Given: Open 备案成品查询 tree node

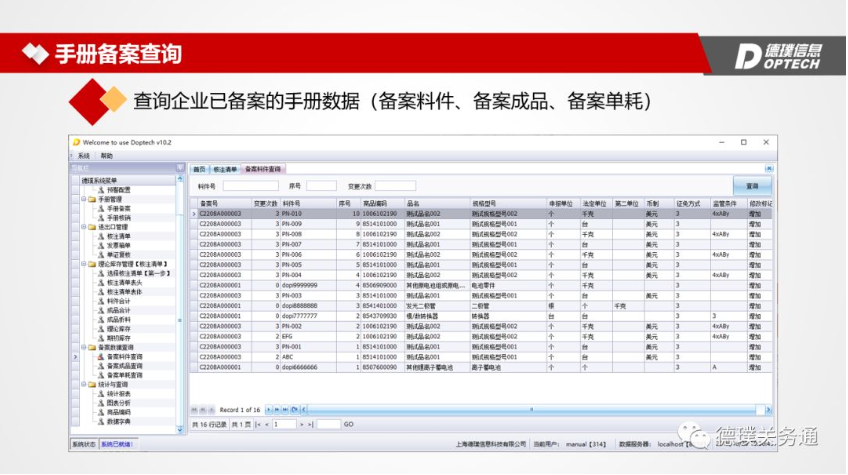Looking at the screenshot, I should tap(124, 365).
